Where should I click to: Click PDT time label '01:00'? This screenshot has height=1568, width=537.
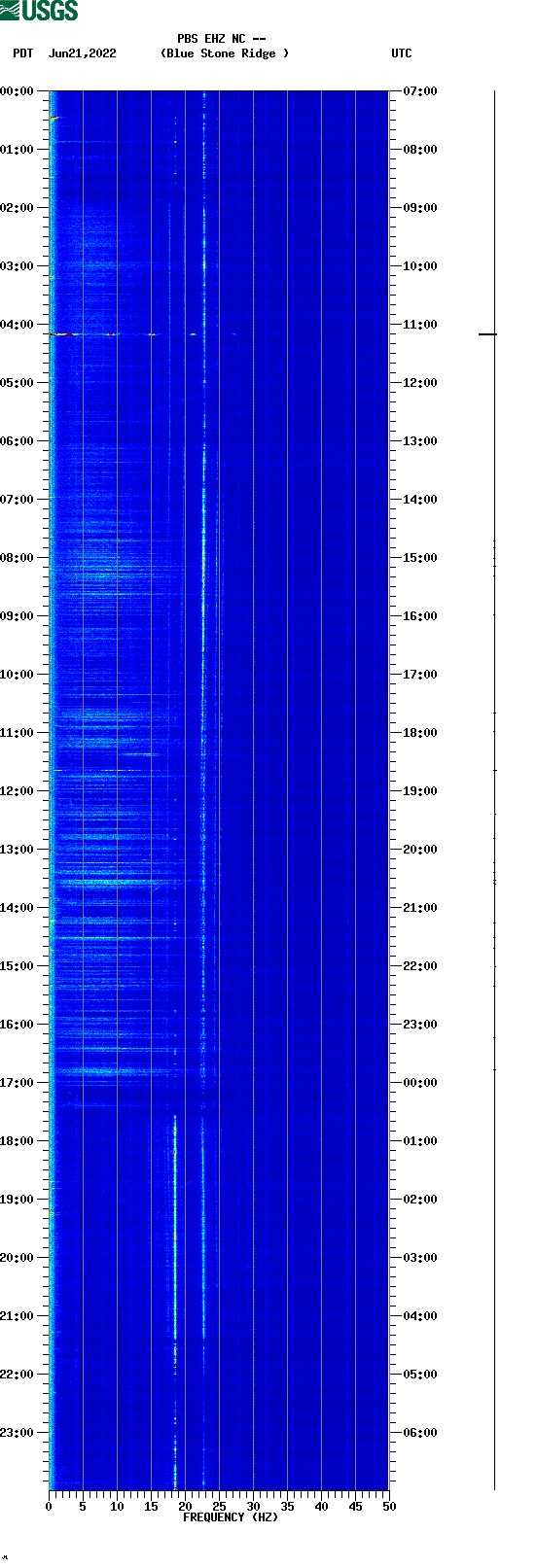click(x=17, y=150)
